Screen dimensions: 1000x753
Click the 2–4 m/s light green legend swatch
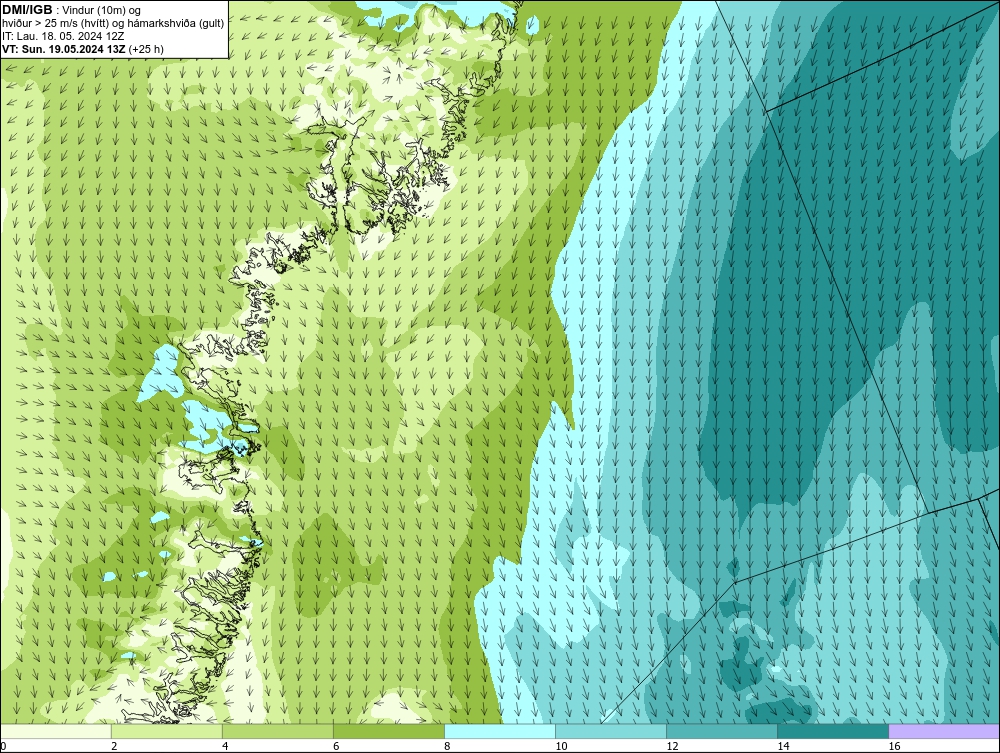pos(166,731)
